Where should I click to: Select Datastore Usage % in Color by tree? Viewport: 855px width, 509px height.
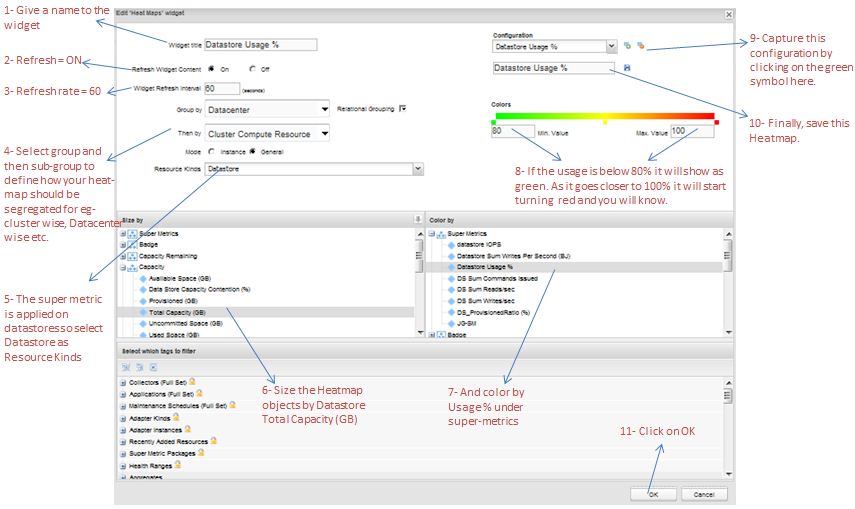[484, 267]
